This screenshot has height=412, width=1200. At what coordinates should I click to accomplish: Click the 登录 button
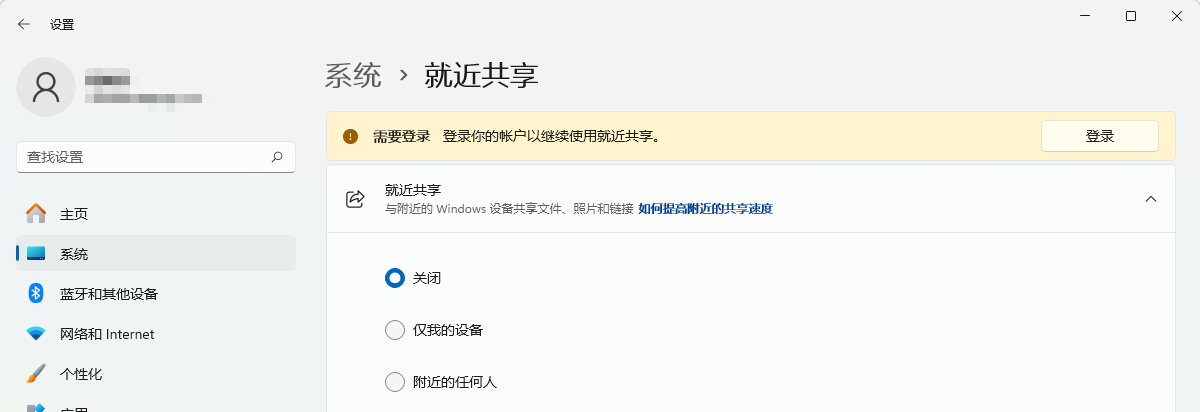click(1100, 136)
